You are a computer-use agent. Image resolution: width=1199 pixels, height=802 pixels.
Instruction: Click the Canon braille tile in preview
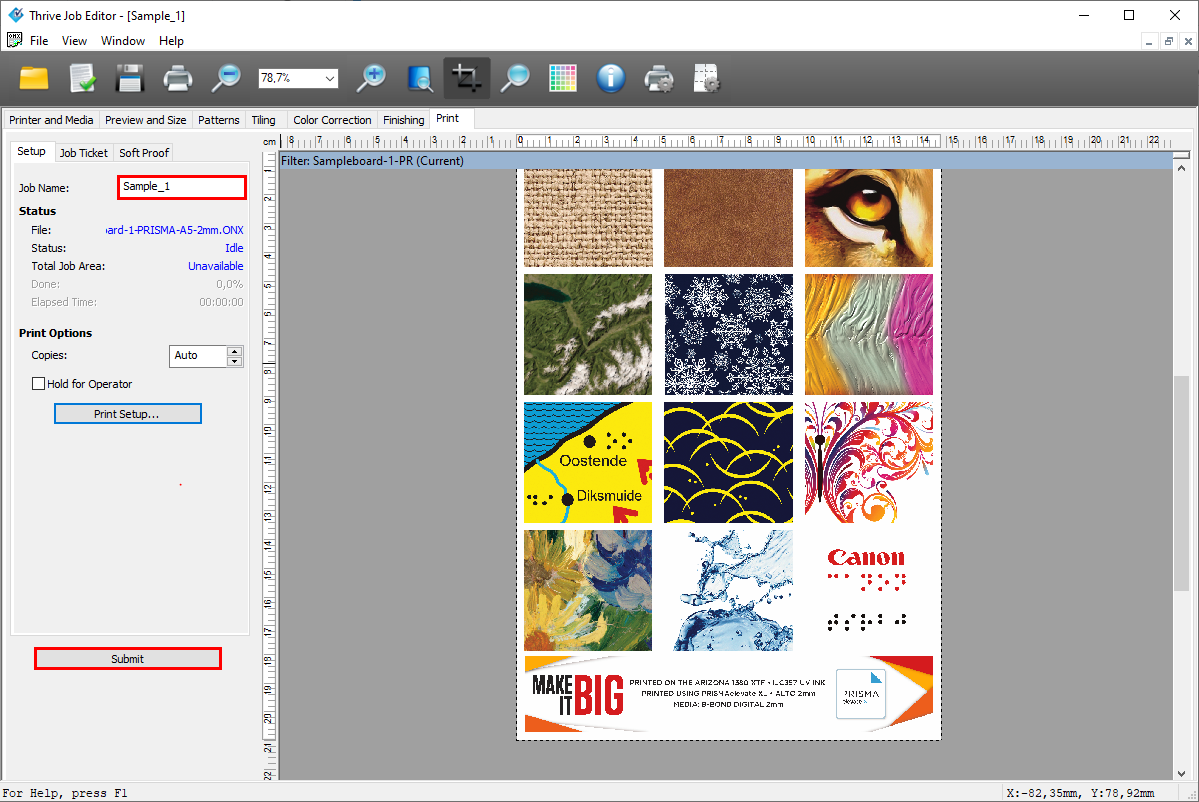(869, 590)
